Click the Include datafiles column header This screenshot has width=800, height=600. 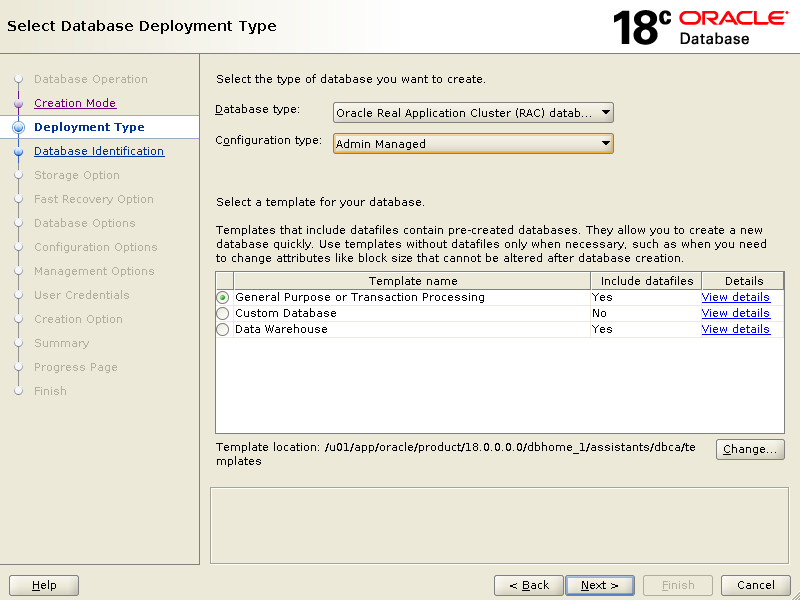[646, 281]
